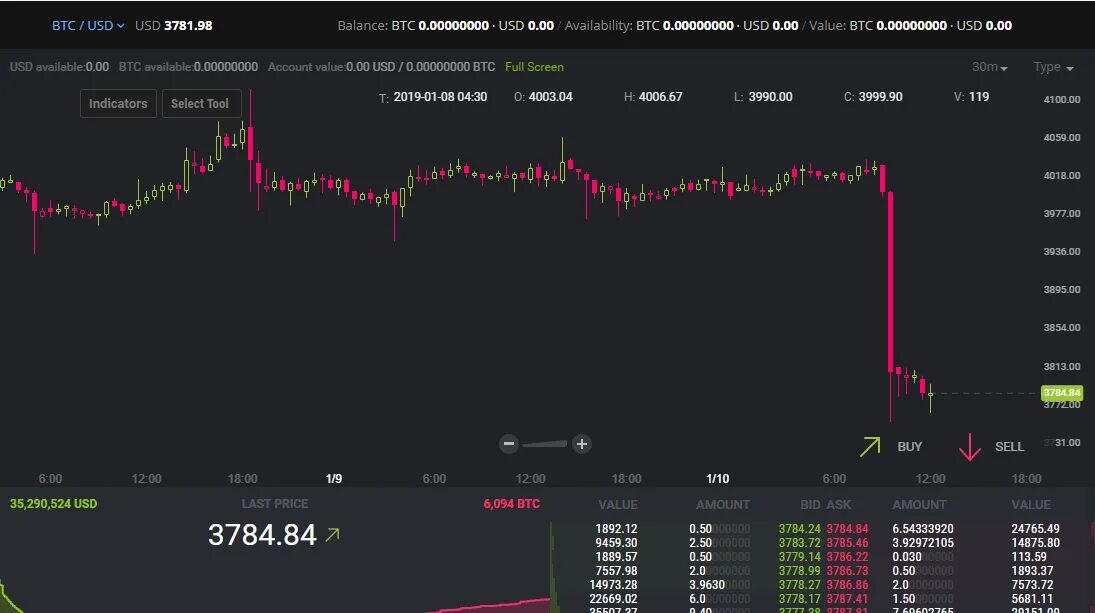
Task: Select ask price 3786.86
Action: [x=848, y=585]
